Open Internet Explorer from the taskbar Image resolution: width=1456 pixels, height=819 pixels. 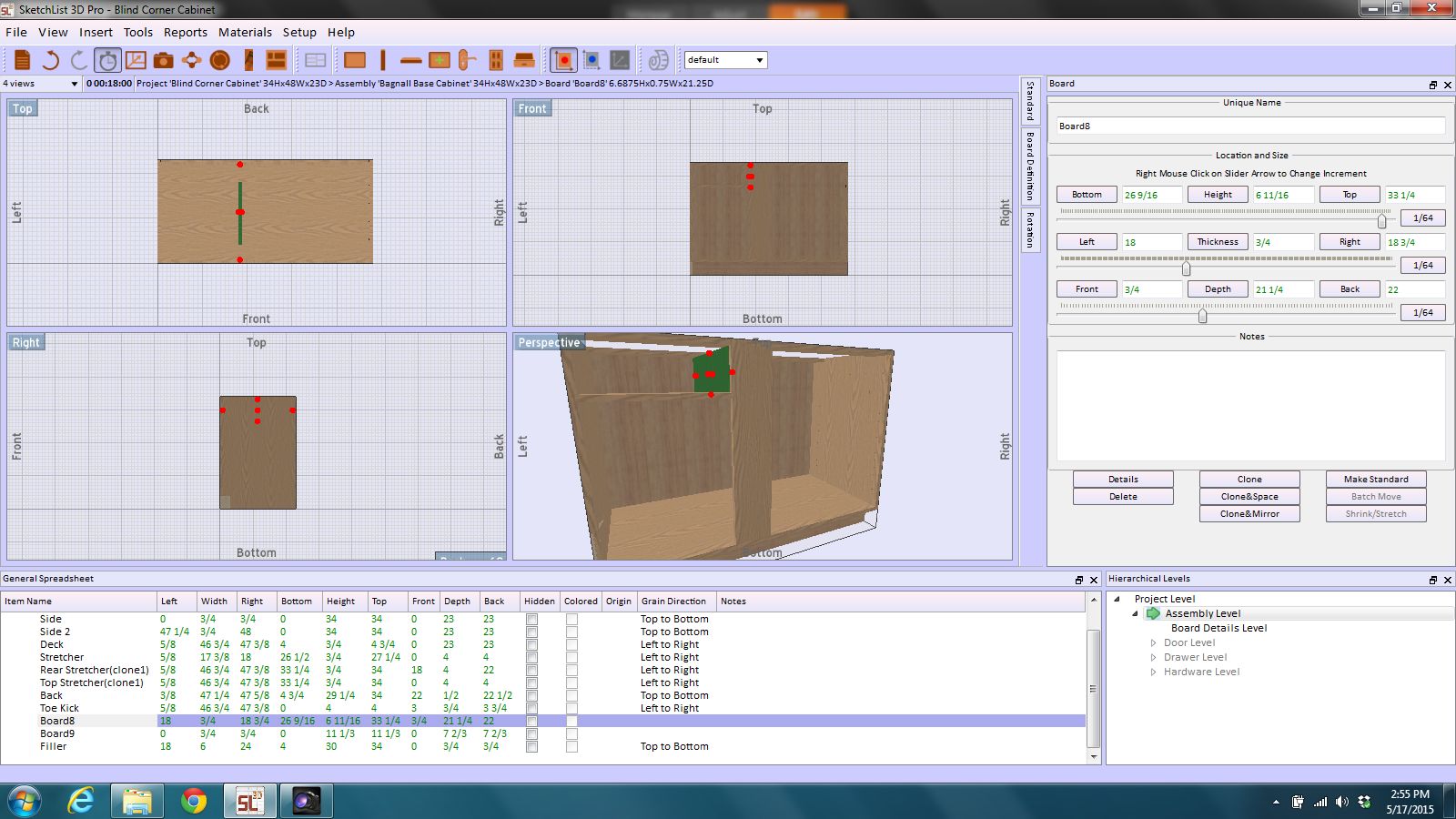pyautogui.click(x=81, y=801)
